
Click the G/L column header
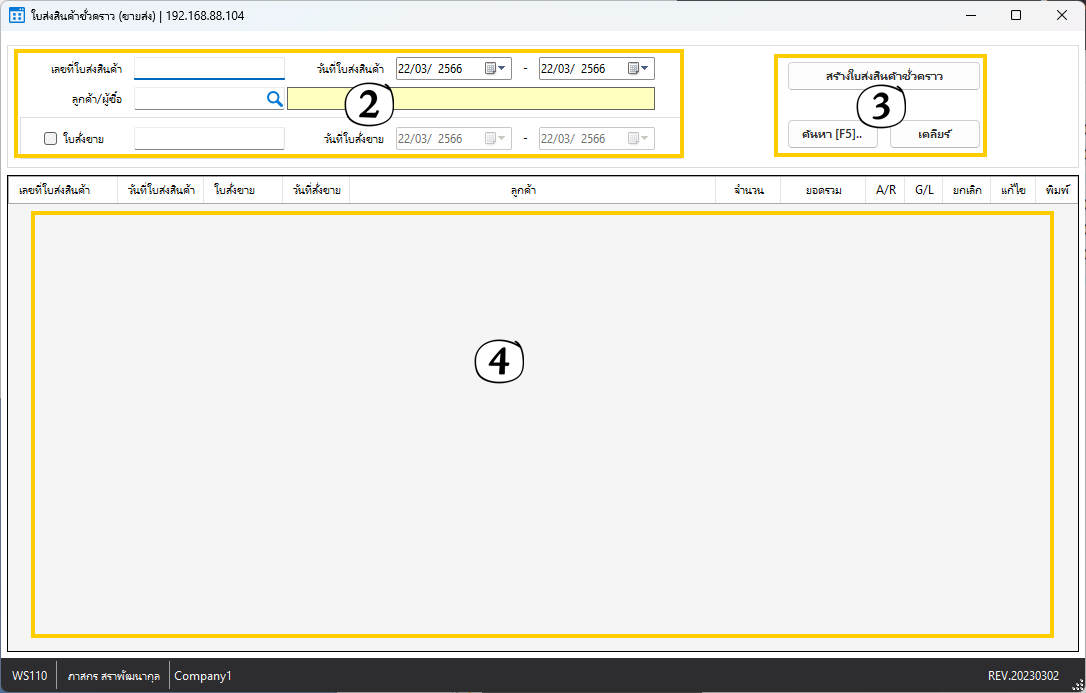coord(924,190)
